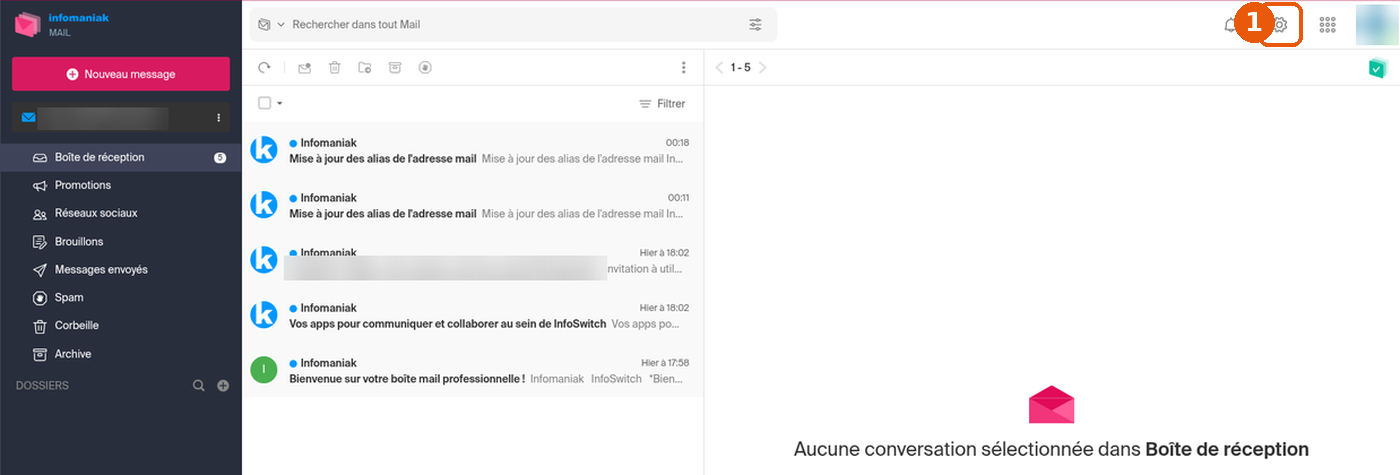Click the archive toolbar icon
This screenshot has height=475, width=1400.
coord(395,68)
